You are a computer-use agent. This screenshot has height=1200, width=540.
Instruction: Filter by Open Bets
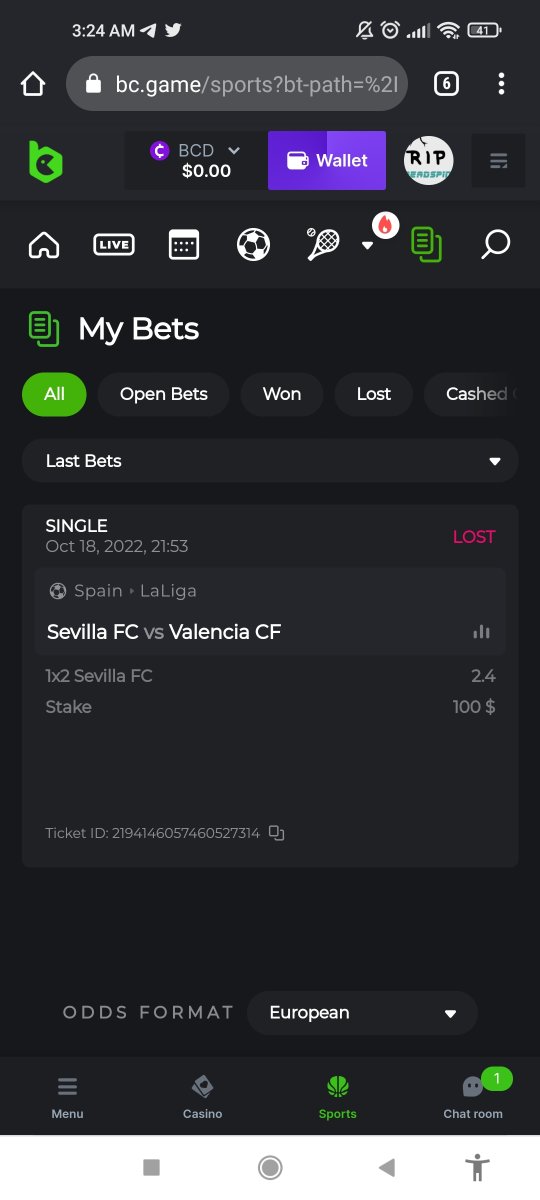pos(164,394)
